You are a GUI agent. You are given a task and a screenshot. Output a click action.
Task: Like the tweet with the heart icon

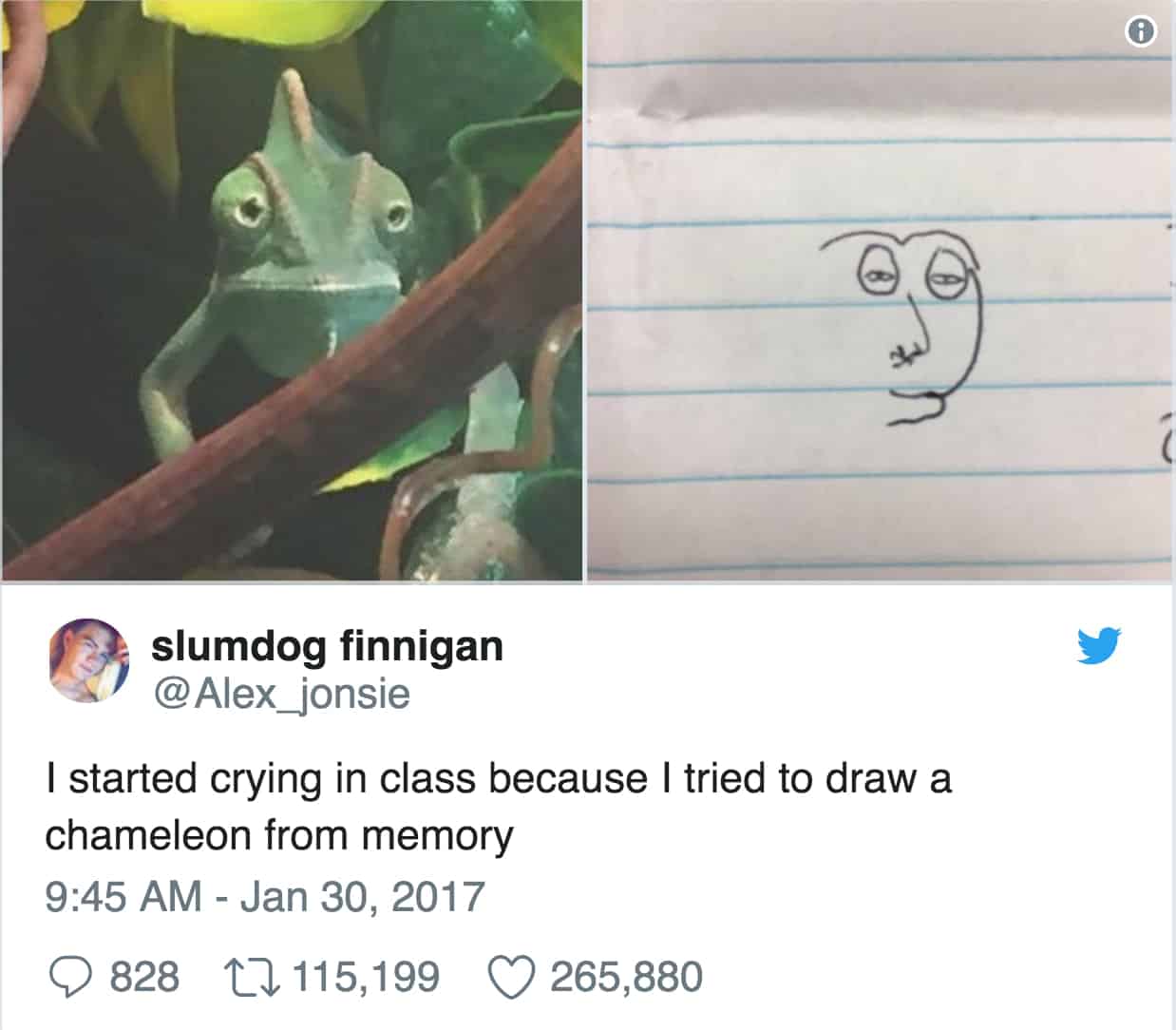(511, 978)
